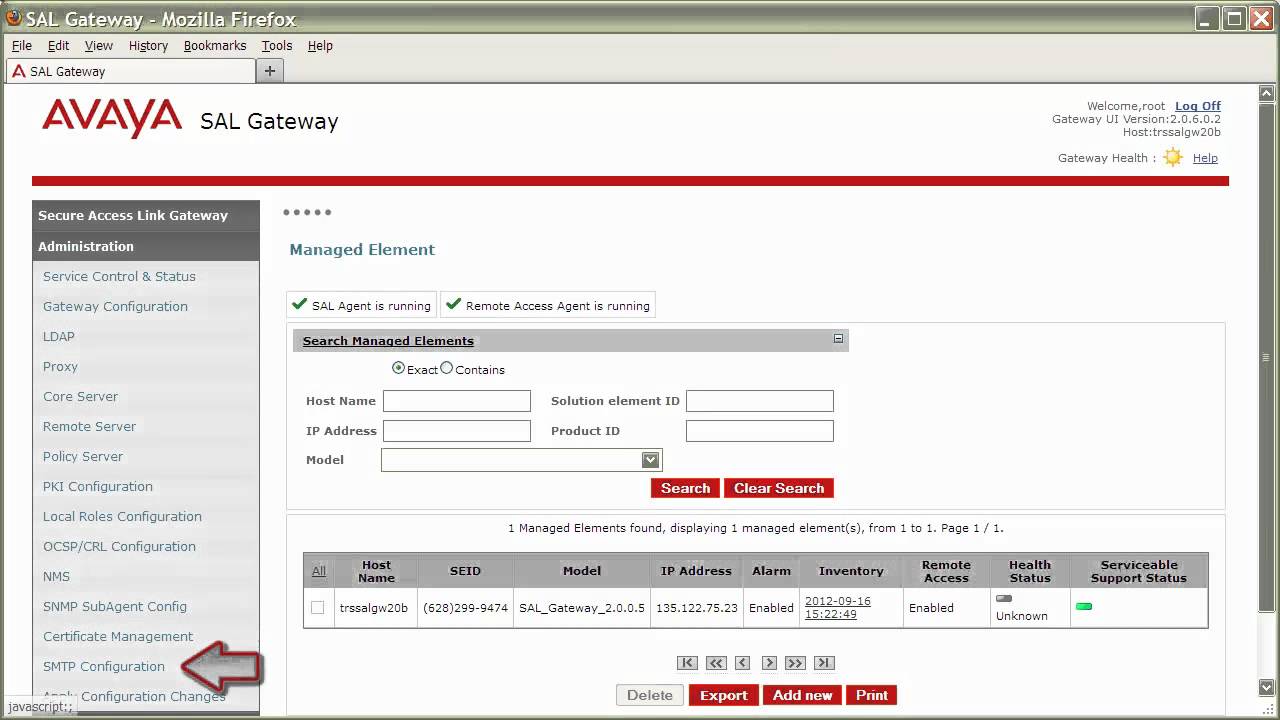The height and width of the screenshot is (720, 1280).
Task: Open the File menu
Action: pos(22,45)
